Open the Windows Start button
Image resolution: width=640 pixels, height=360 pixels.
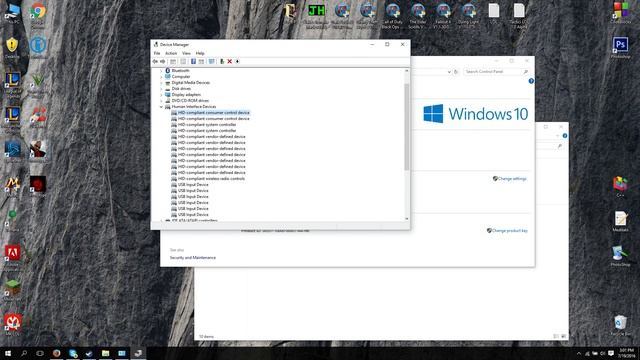(x=8, y=353)
